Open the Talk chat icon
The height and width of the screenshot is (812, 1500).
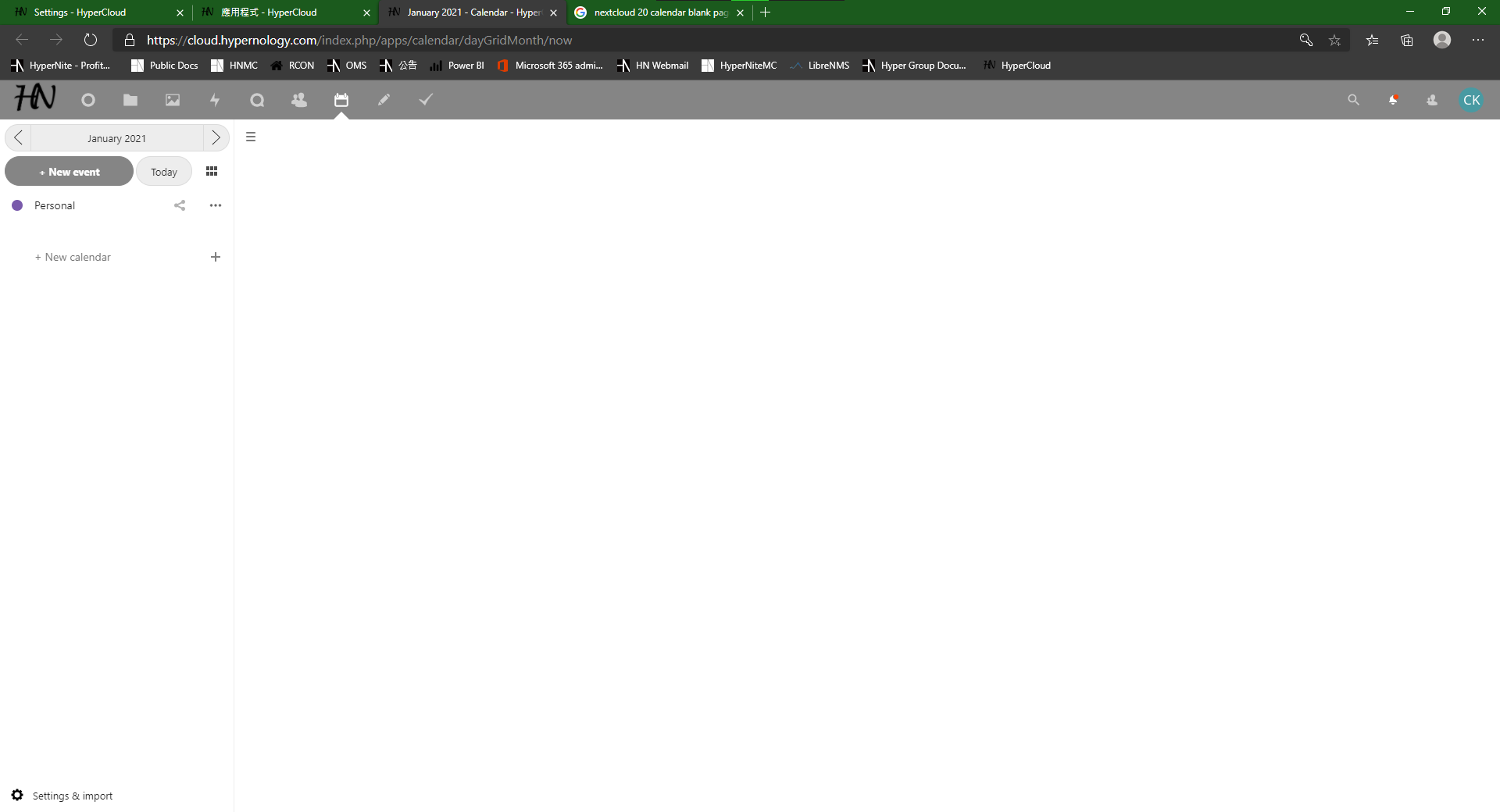(257, 100)
